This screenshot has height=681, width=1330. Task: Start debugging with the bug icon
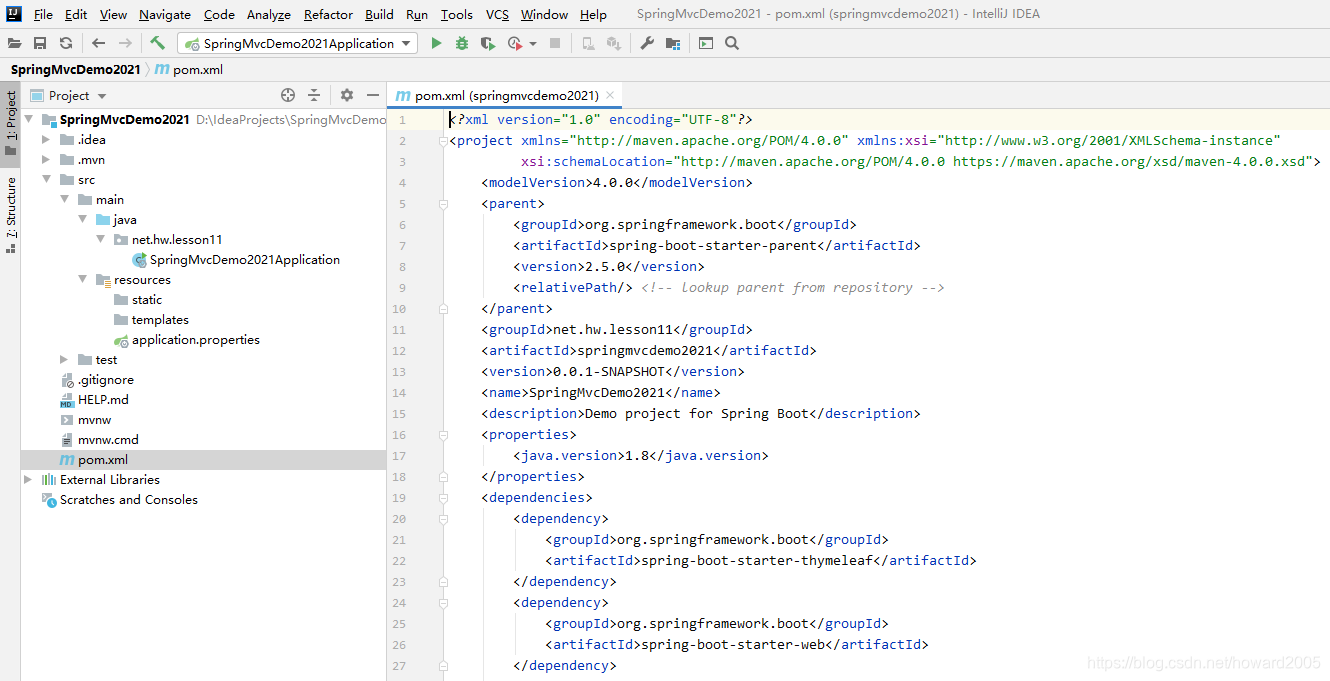[x=461, y=43]
